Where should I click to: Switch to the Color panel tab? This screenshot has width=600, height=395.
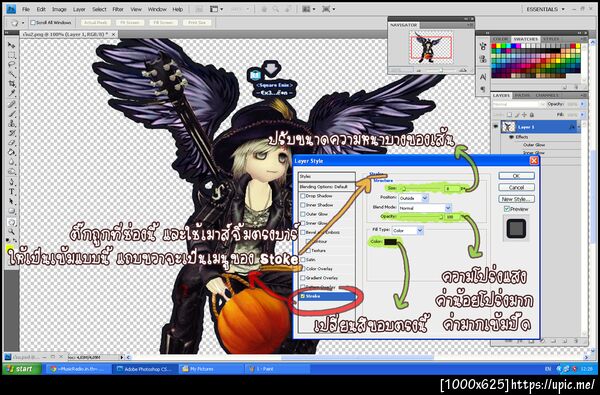[501, 39]
